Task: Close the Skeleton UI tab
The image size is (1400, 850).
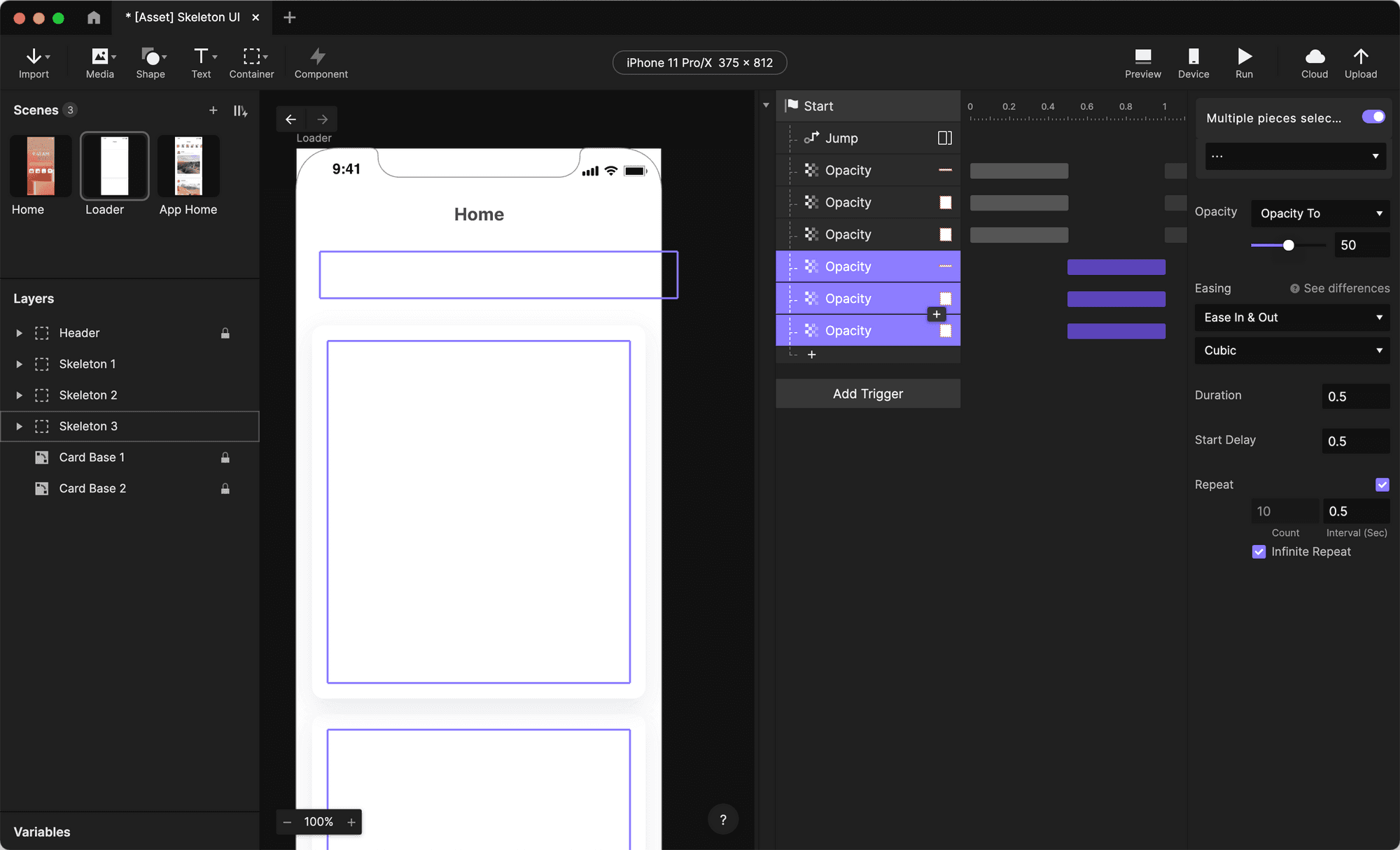Action: (256, 17)
